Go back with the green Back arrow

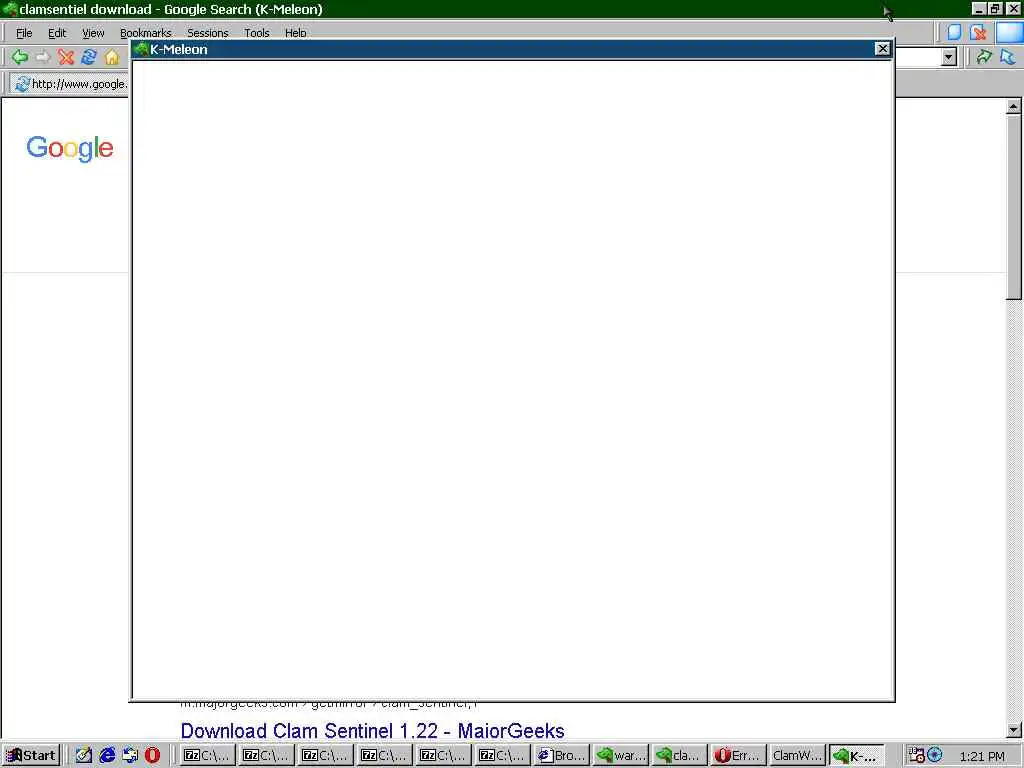click(x=20, y=57)
